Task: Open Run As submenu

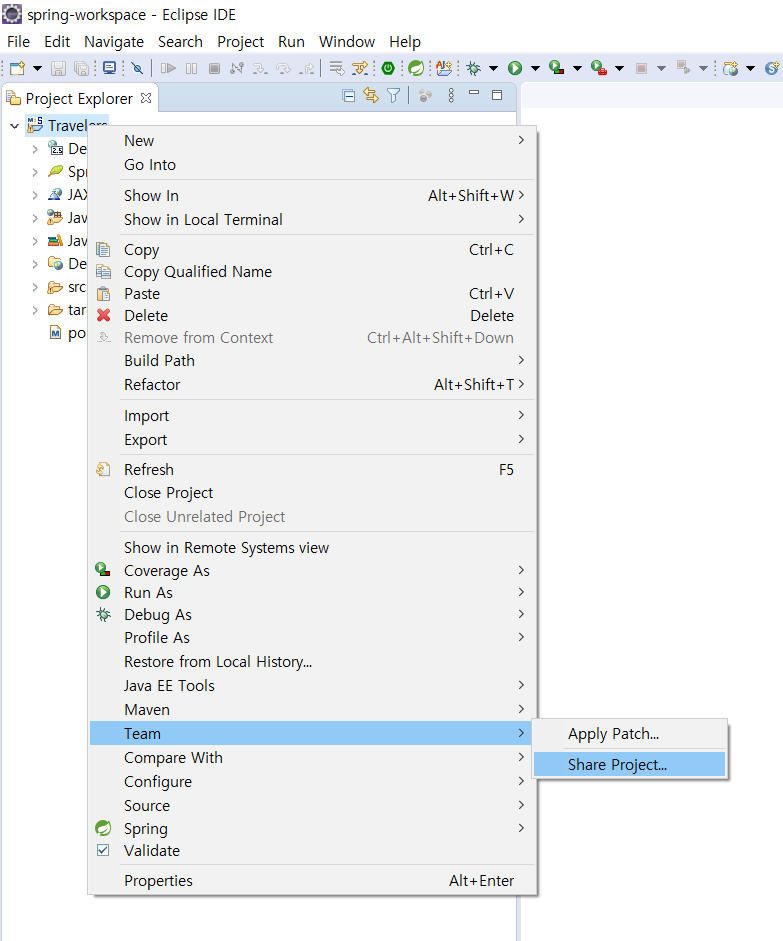Action: tap(312, 593)
